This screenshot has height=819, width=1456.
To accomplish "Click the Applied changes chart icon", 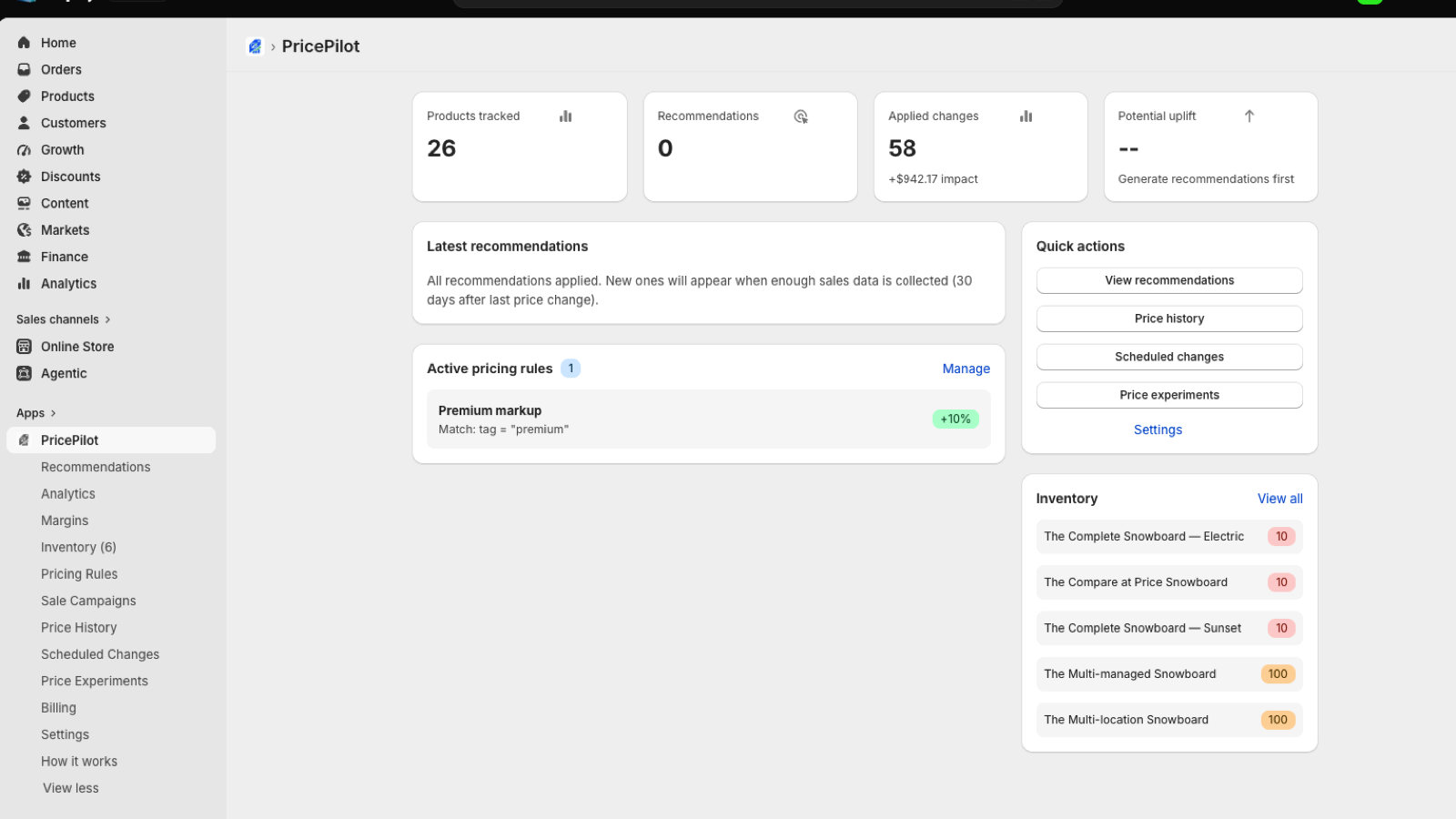I will [x=1026, y=116].
